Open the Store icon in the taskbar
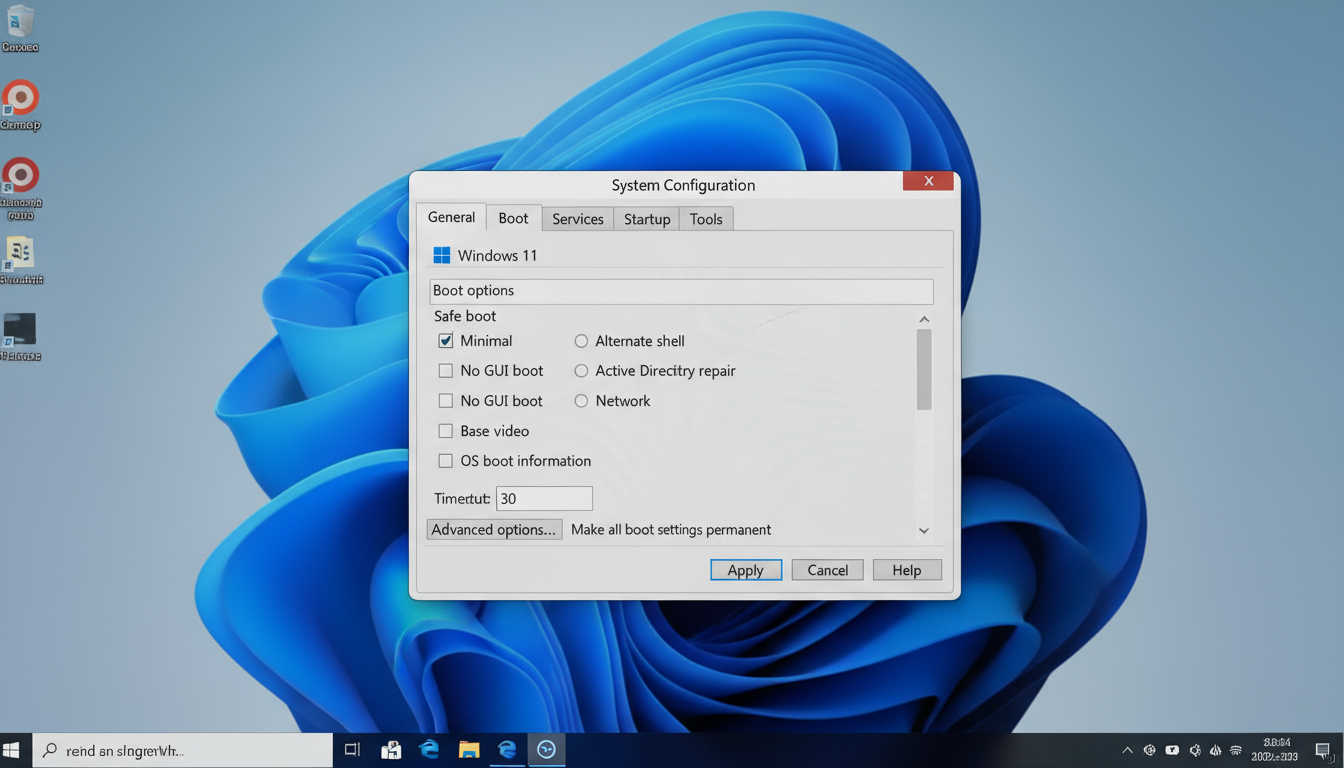This screenshot has width=1344, height=768. point(391,750)
